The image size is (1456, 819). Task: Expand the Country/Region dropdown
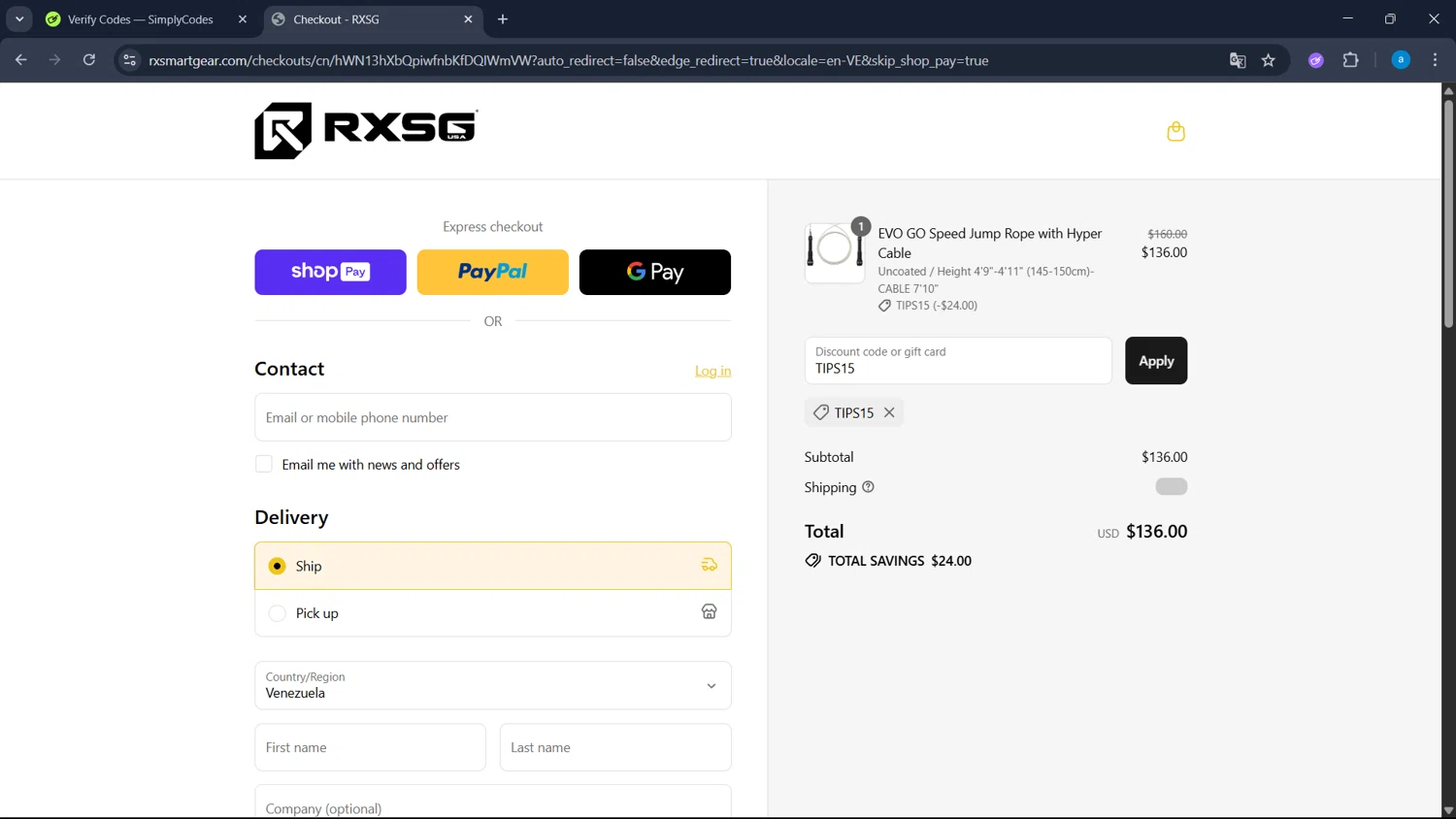click(493, 685)
